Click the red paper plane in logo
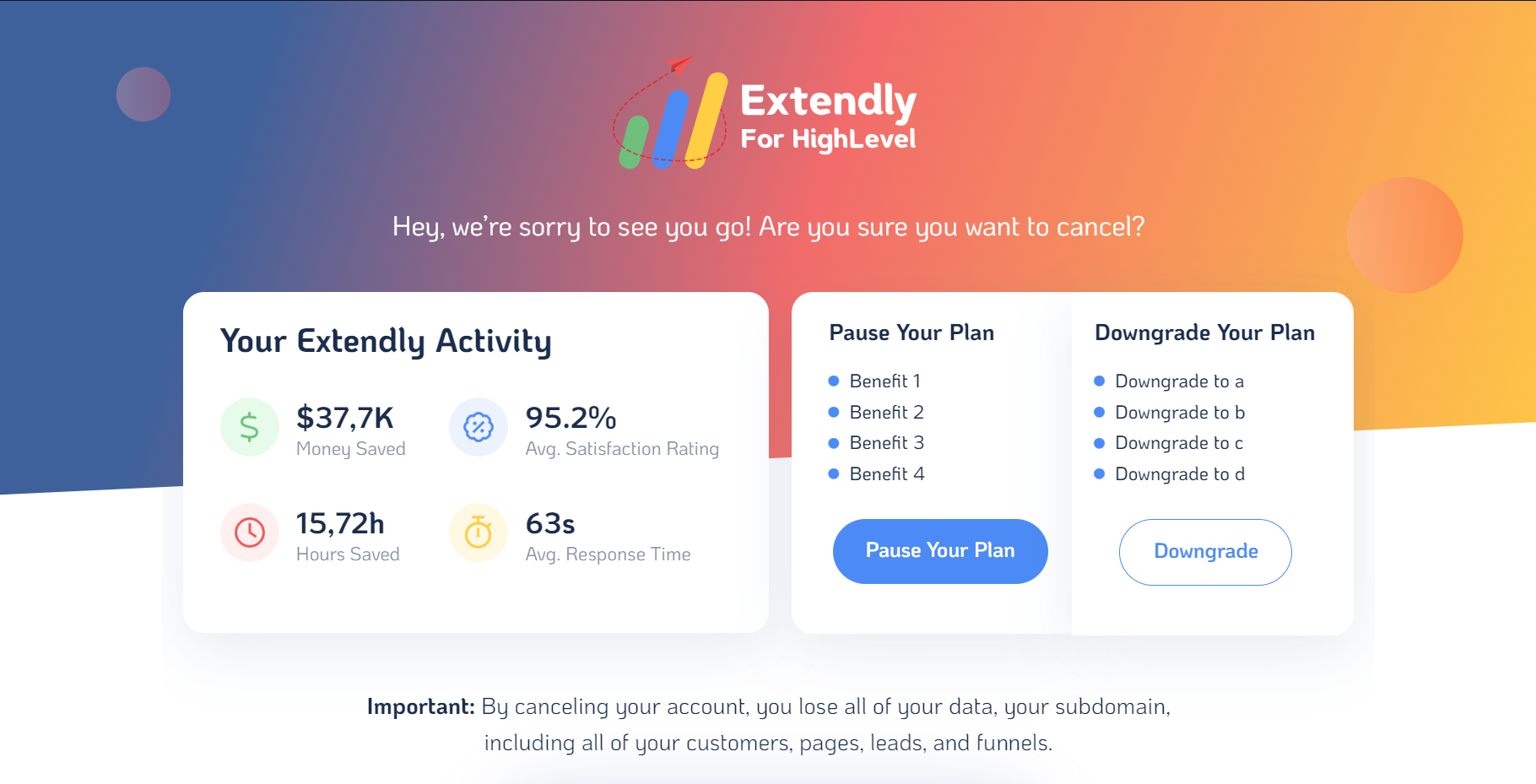 (x=679, y=63)
